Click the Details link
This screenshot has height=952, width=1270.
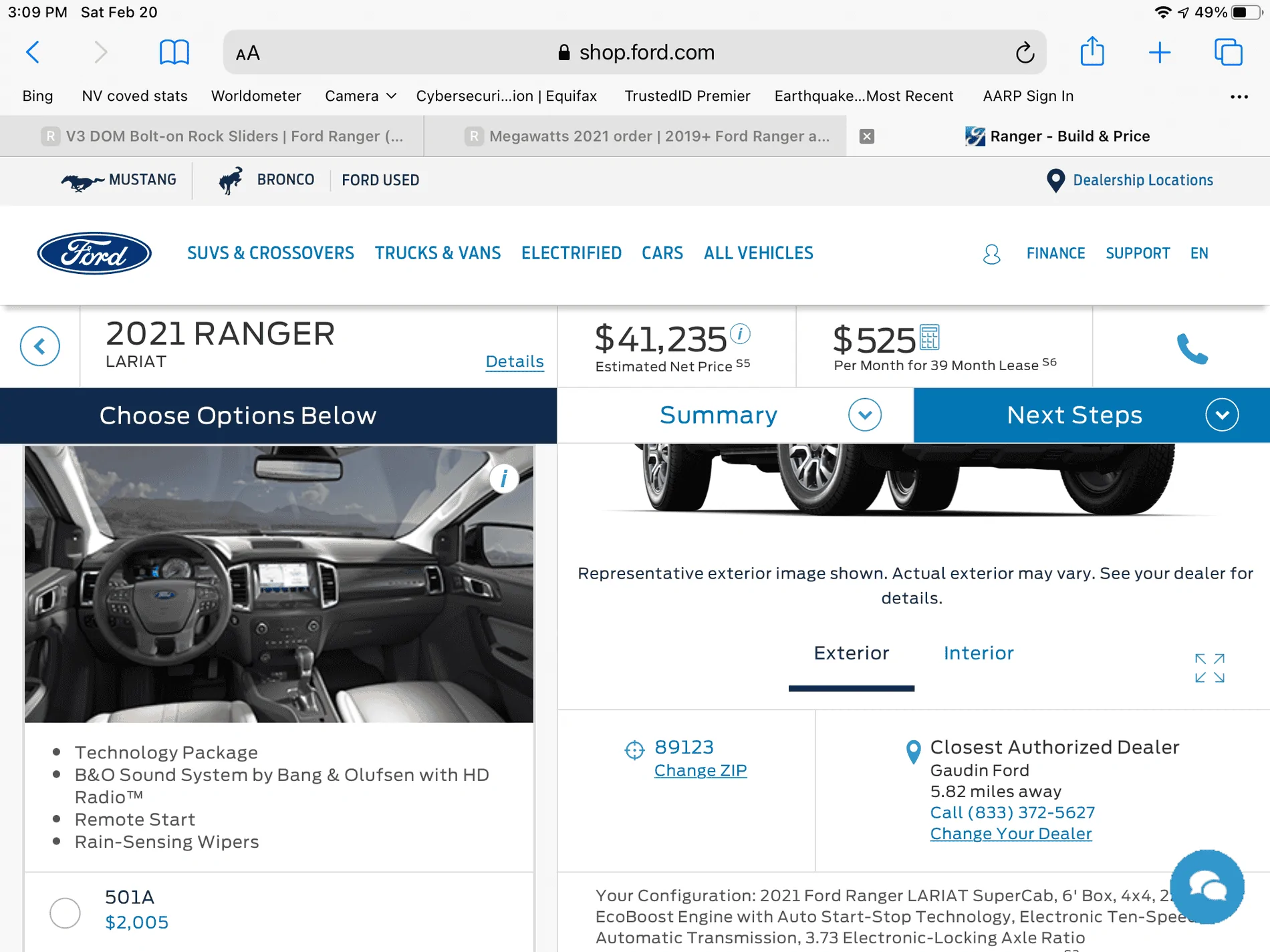point(515,361)
